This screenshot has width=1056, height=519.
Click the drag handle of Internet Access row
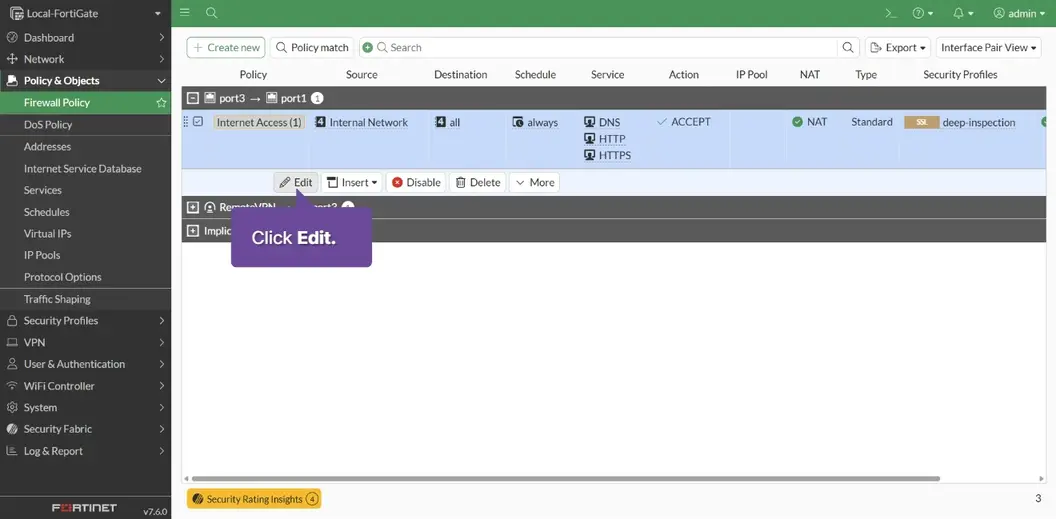(187, 122)
